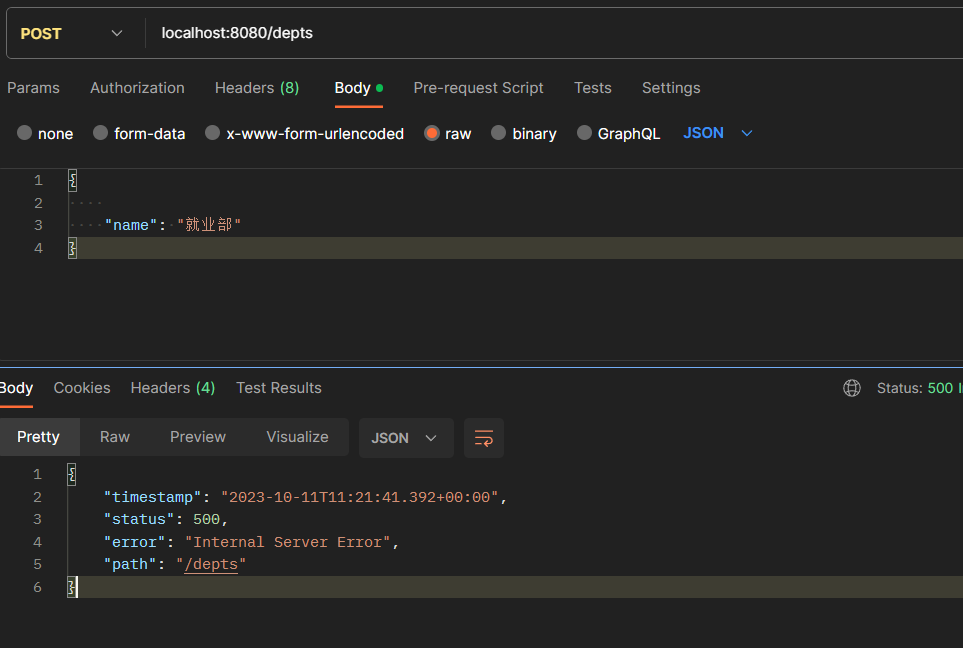The height and width of the screenshot is (648, 963).
Task: Open the response JSON format dropdown
Action: [405, 438]
